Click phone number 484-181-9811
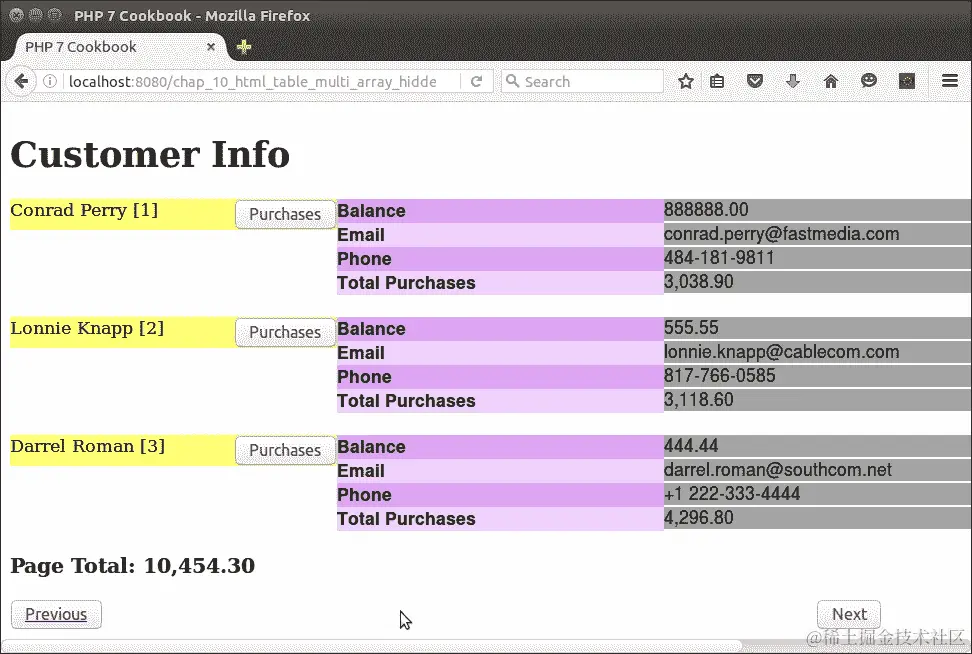Image resolution: width=972 pixels, height=654 pixels. (x=719, y=257)
